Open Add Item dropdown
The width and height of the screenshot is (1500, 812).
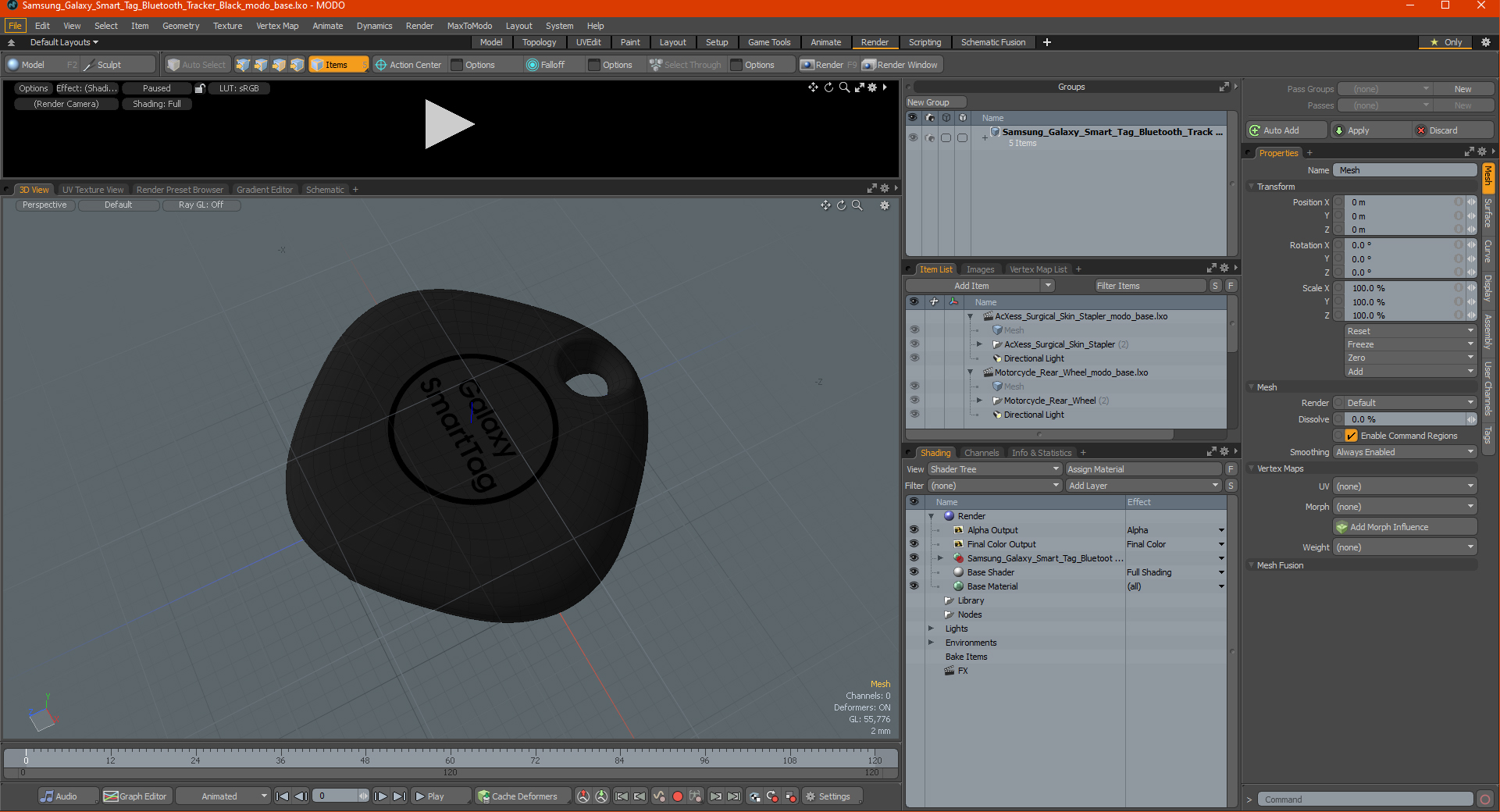click(x=981, y=286)
